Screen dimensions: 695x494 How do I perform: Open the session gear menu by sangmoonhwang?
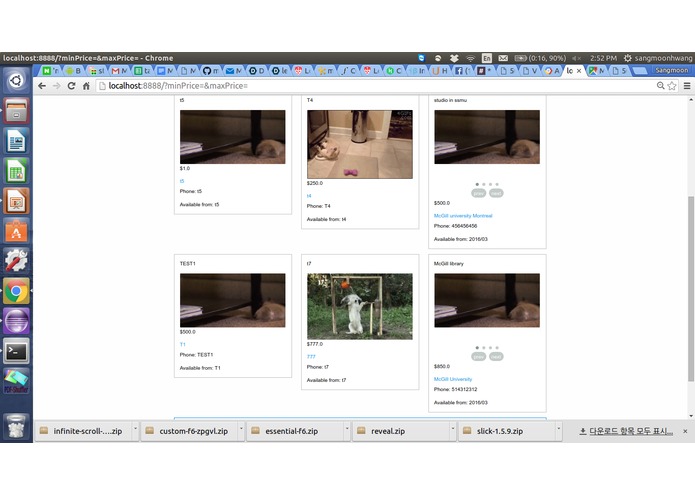[x=658, y=58]
